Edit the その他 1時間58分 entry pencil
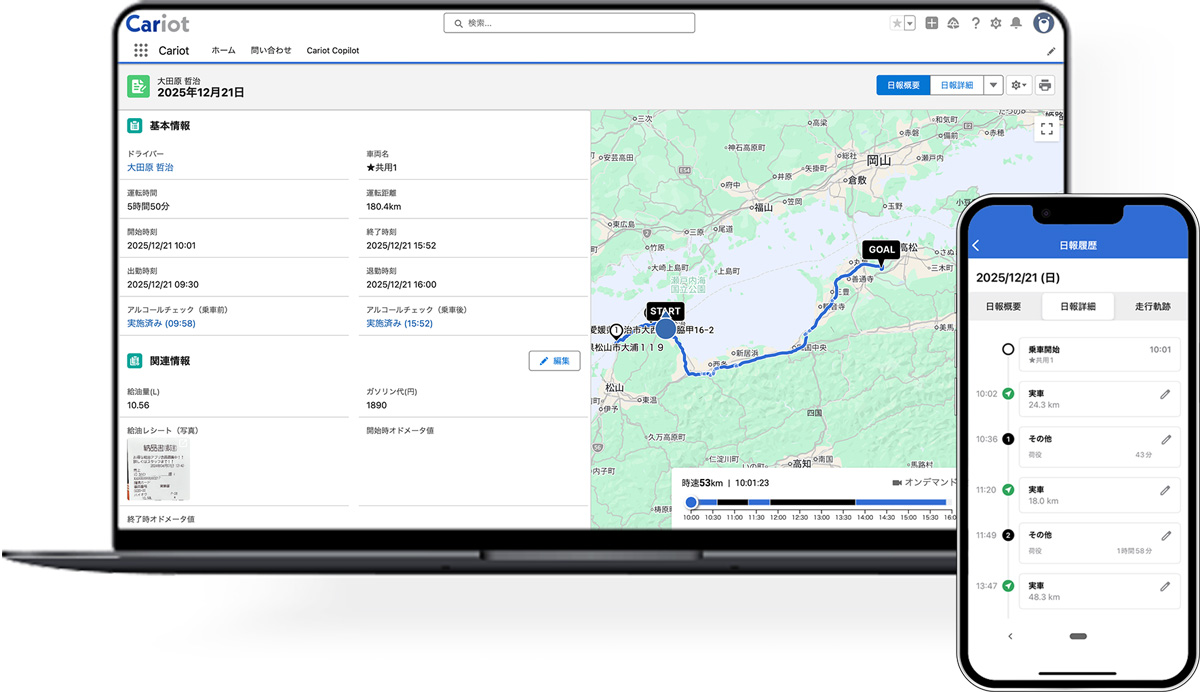The height and width of the screenshot is (692, 1200). point(1165,535)
